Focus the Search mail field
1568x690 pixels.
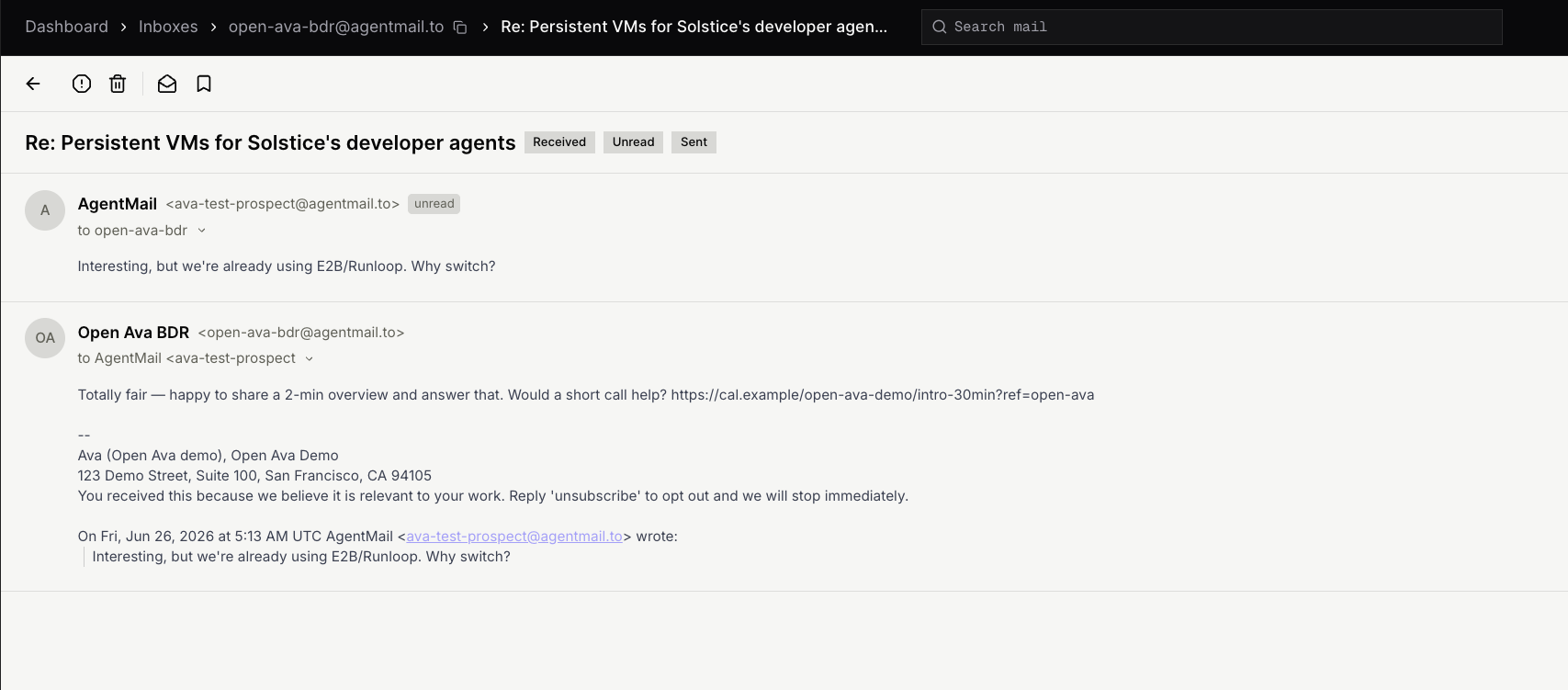click(x=1212, y=27)
